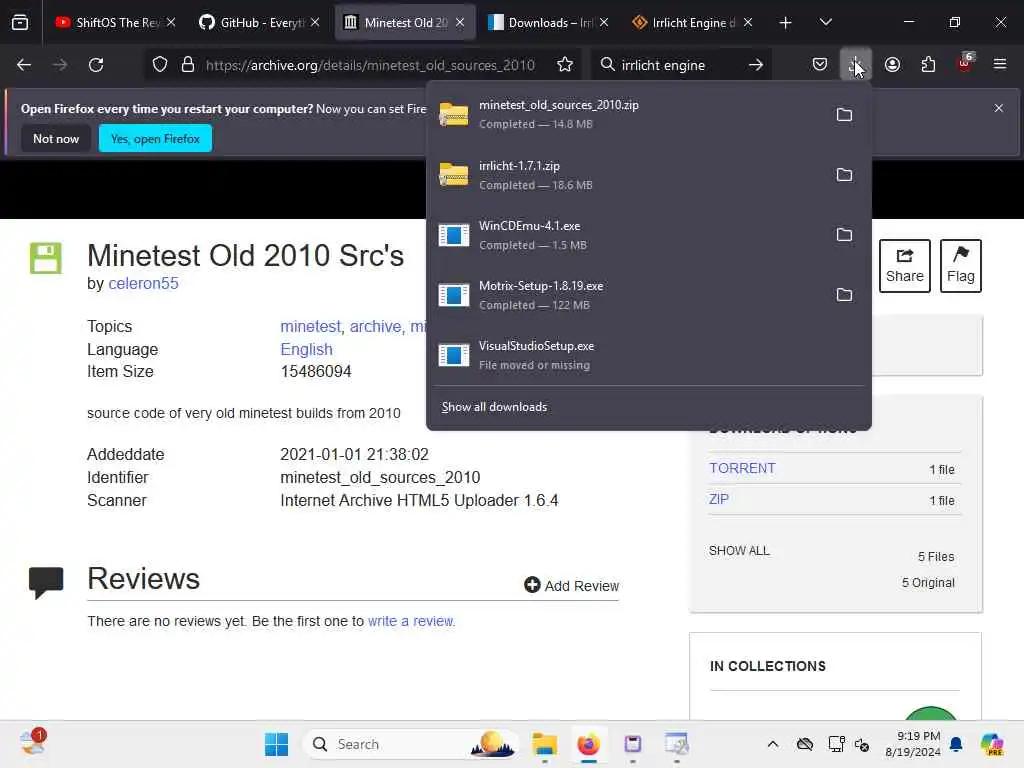This screenshot has width=1024, height=768.
Task: Download via TORRENT link
Action: (x=743, y=468)
